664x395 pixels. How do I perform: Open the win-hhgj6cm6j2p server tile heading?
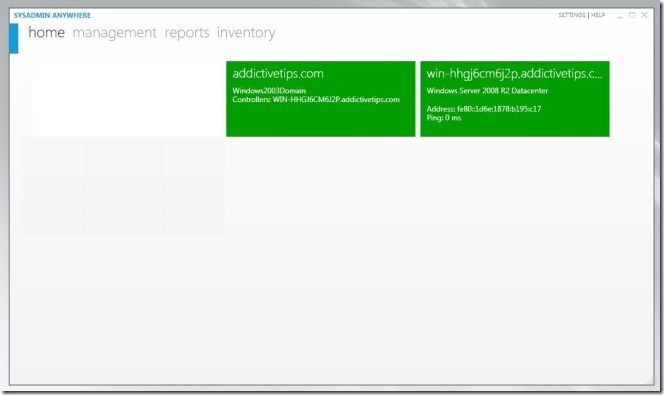[x=515, y=74]
